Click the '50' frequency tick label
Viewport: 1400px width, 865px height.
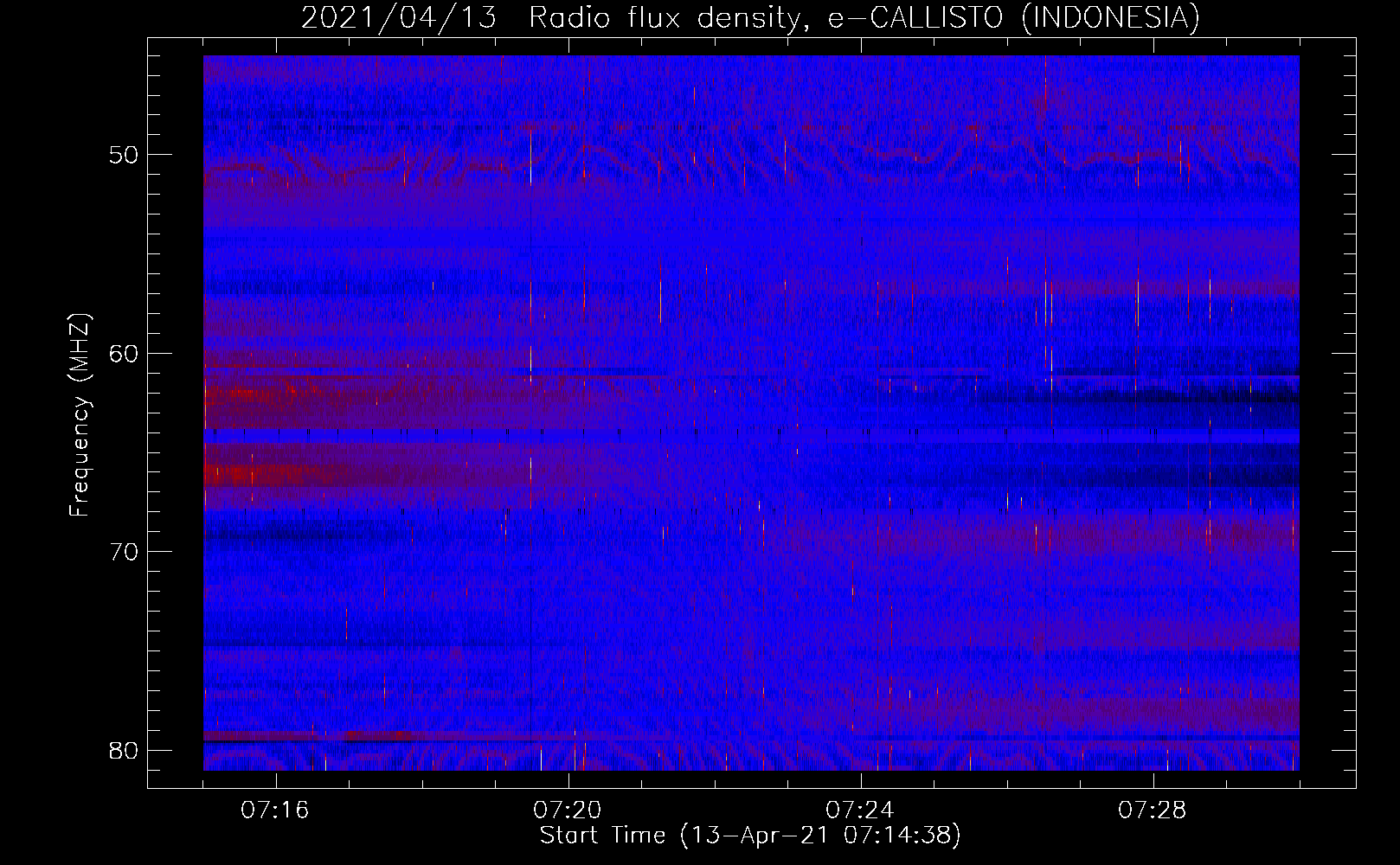(124, 155)
